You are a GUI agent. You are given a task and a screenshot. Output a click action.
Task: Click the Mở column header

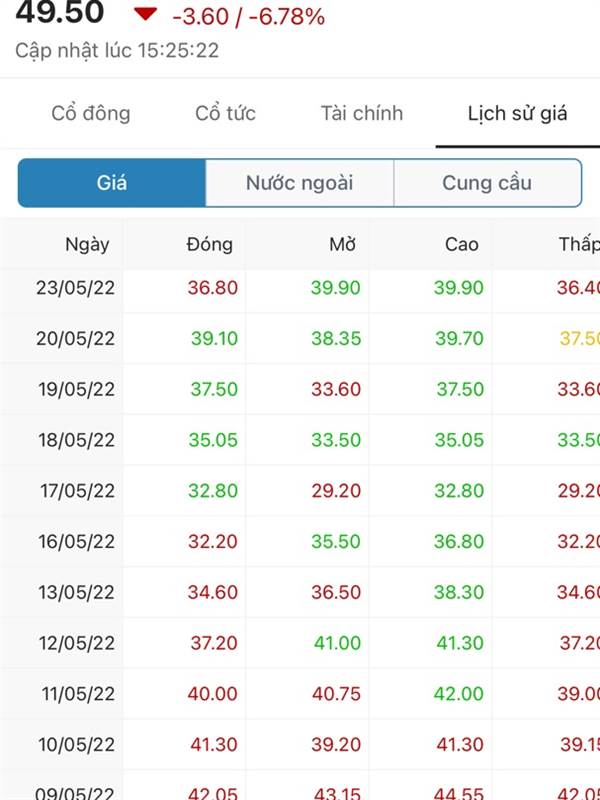(342, 244)
